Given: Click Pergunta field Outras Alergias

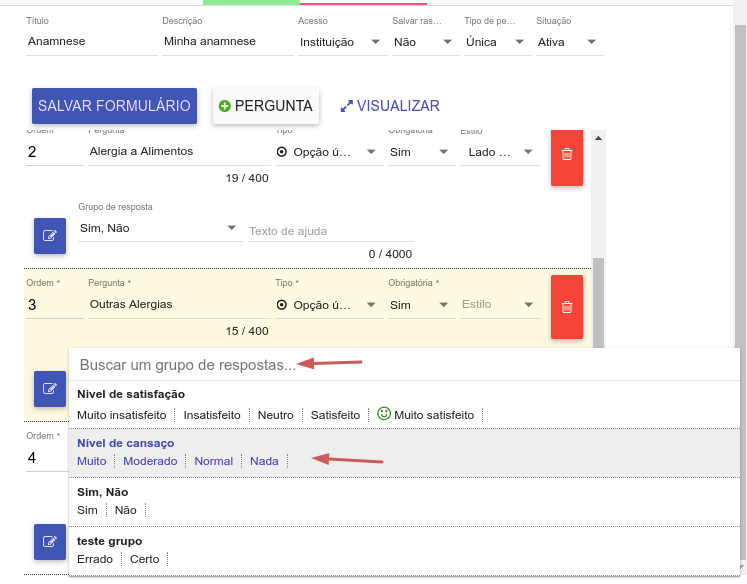Looking at the screenshot, I should point(179,304).
